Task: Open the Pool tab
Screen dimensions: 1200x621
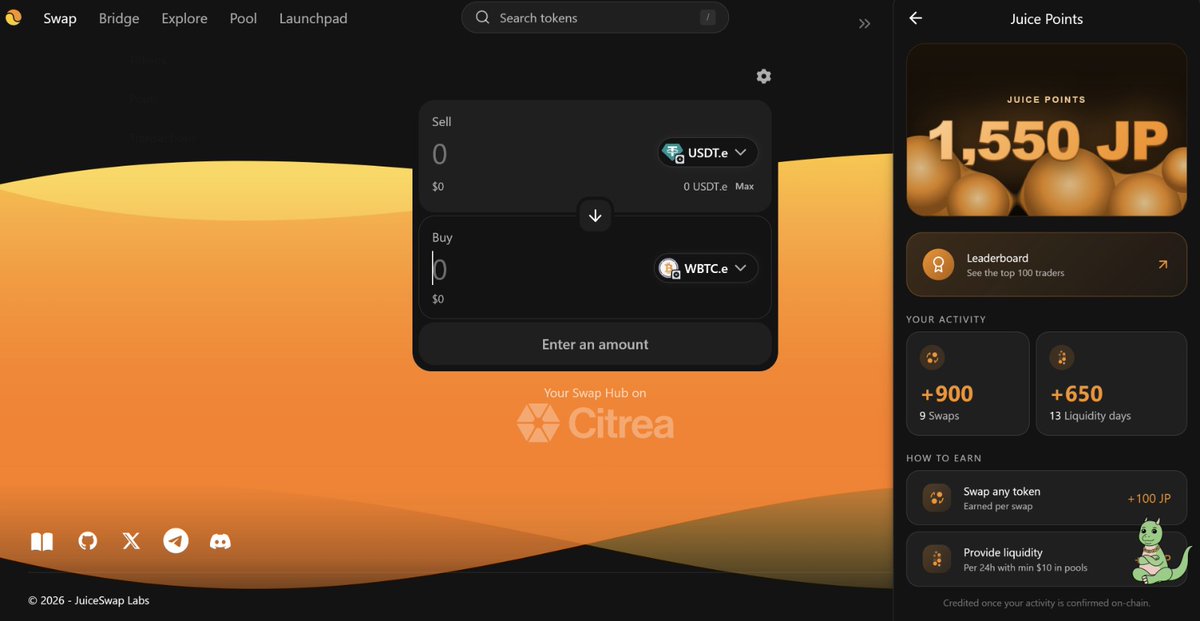Action: (243, 18)
